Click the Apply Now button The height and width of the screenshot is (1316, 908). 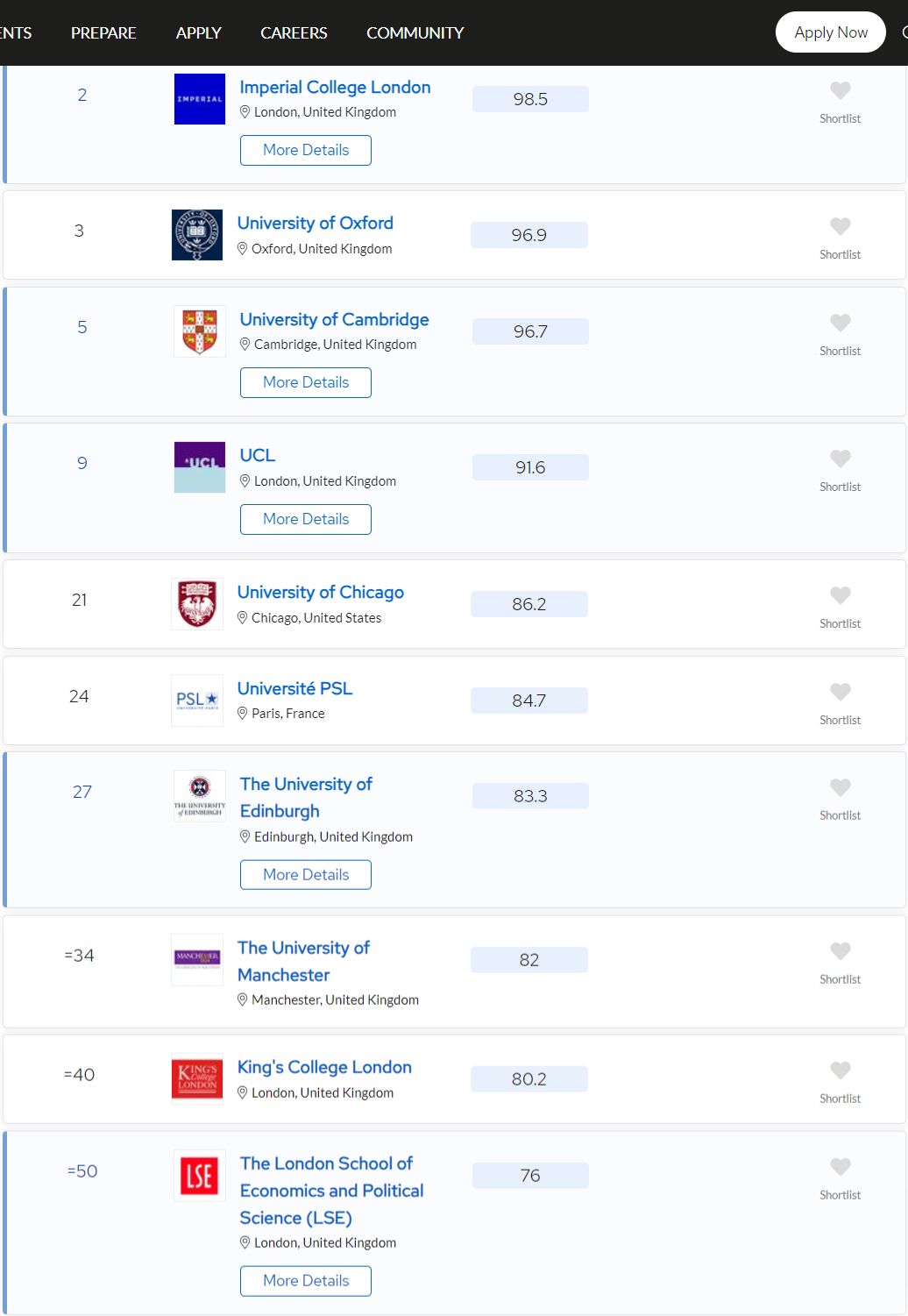(831, 32)
